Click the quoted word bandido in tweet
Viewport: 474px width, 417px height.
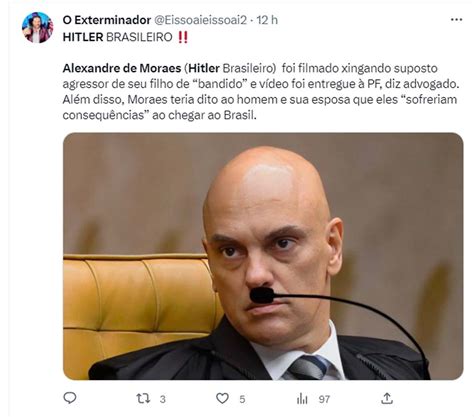click(x=220, y=84)
